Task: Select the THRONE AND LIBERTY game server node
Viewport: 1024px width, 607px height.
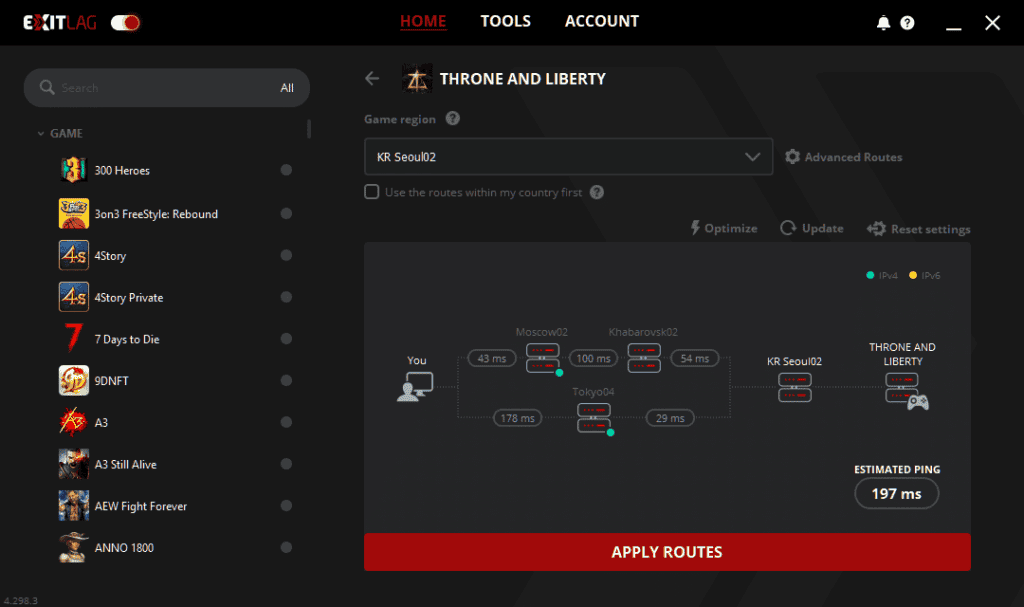Action: click(x=905, y=390)
